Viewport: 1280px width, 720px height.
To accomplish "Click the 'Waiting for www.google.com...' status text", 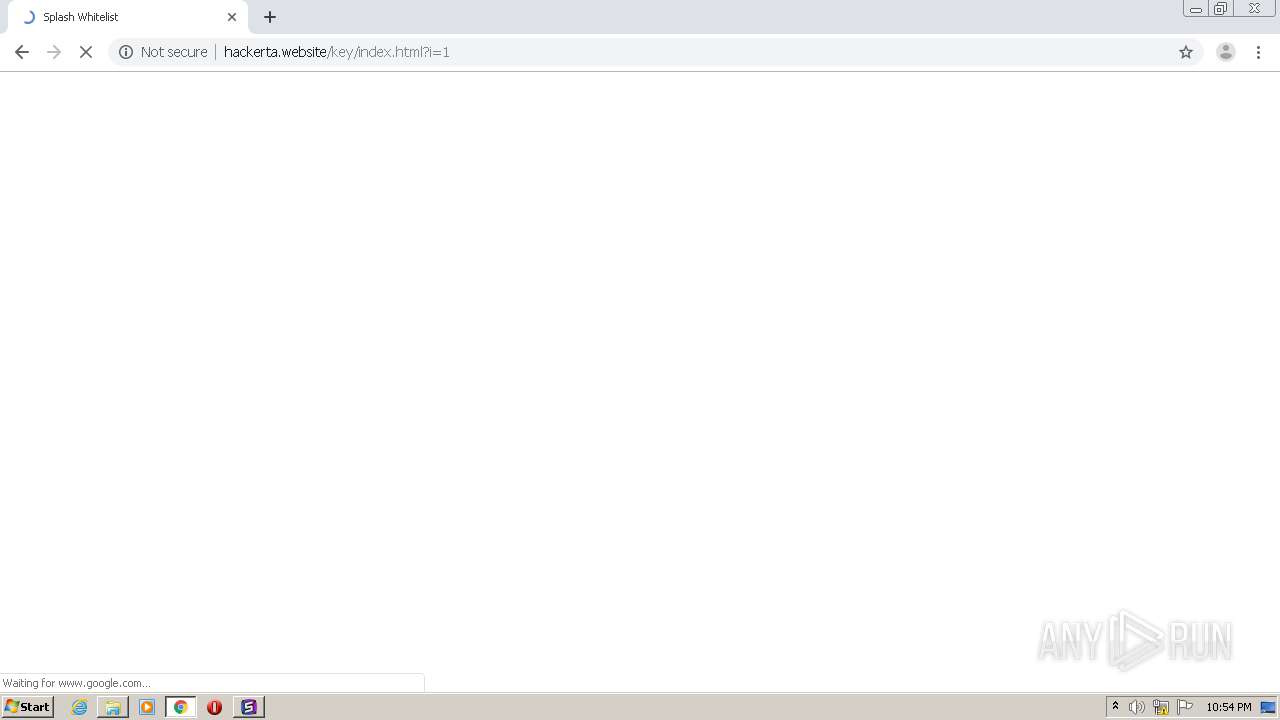I will [x=77, y=683].
